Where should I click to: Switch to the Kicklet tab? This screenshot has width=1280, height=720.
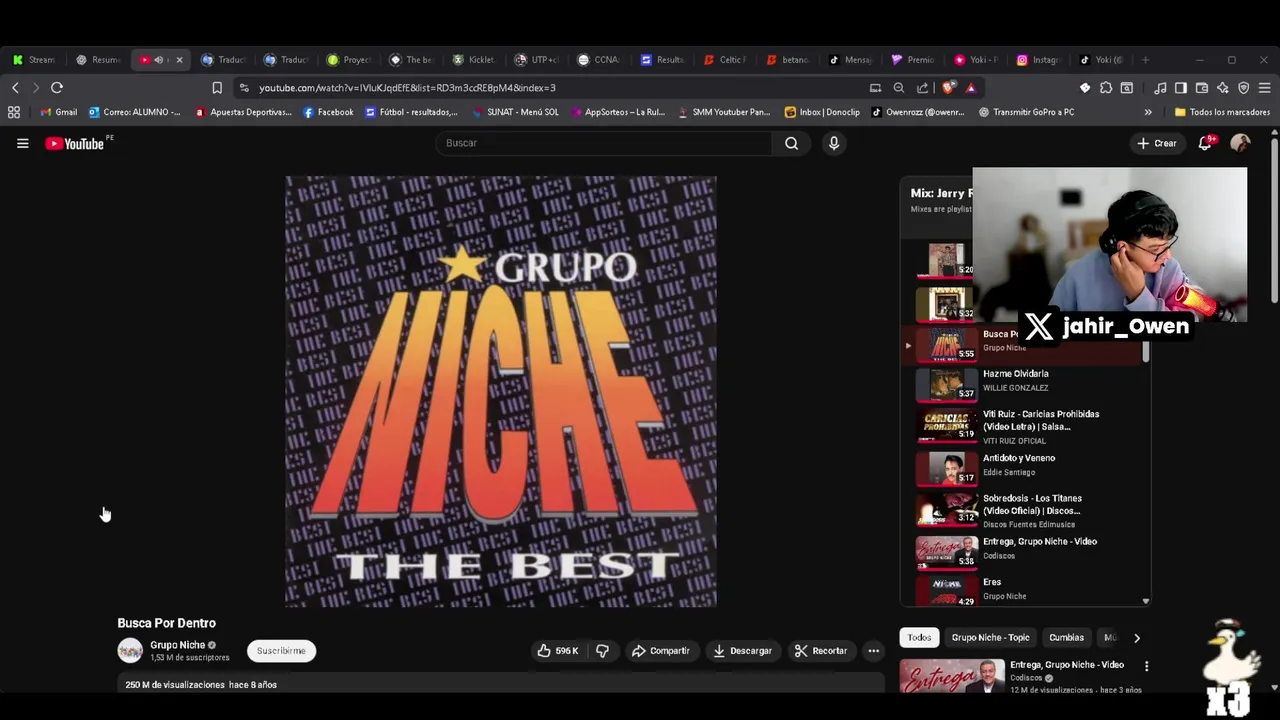point(474,60)
